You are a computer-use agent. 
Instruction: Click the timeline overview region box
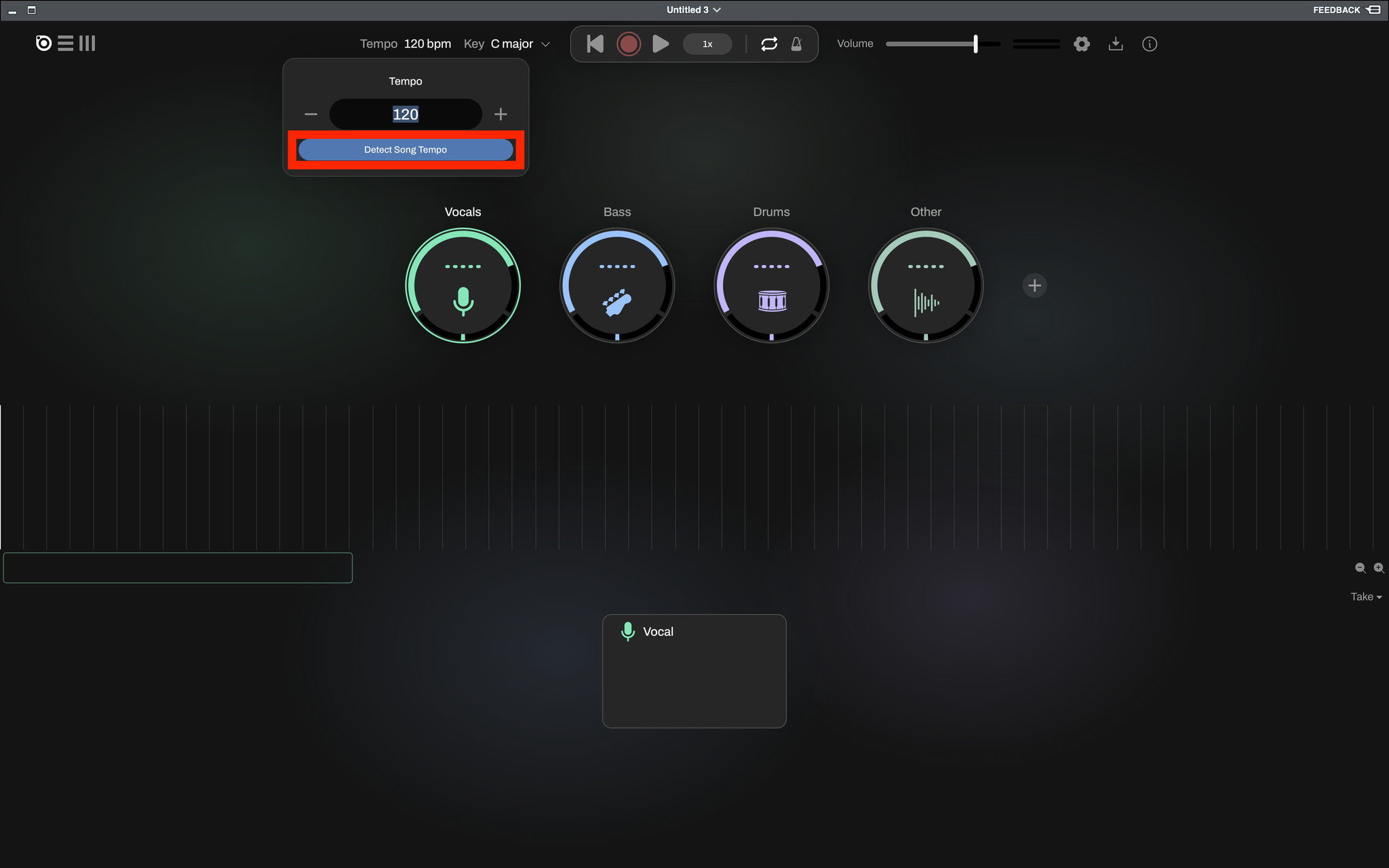click(x=178, y=568)
